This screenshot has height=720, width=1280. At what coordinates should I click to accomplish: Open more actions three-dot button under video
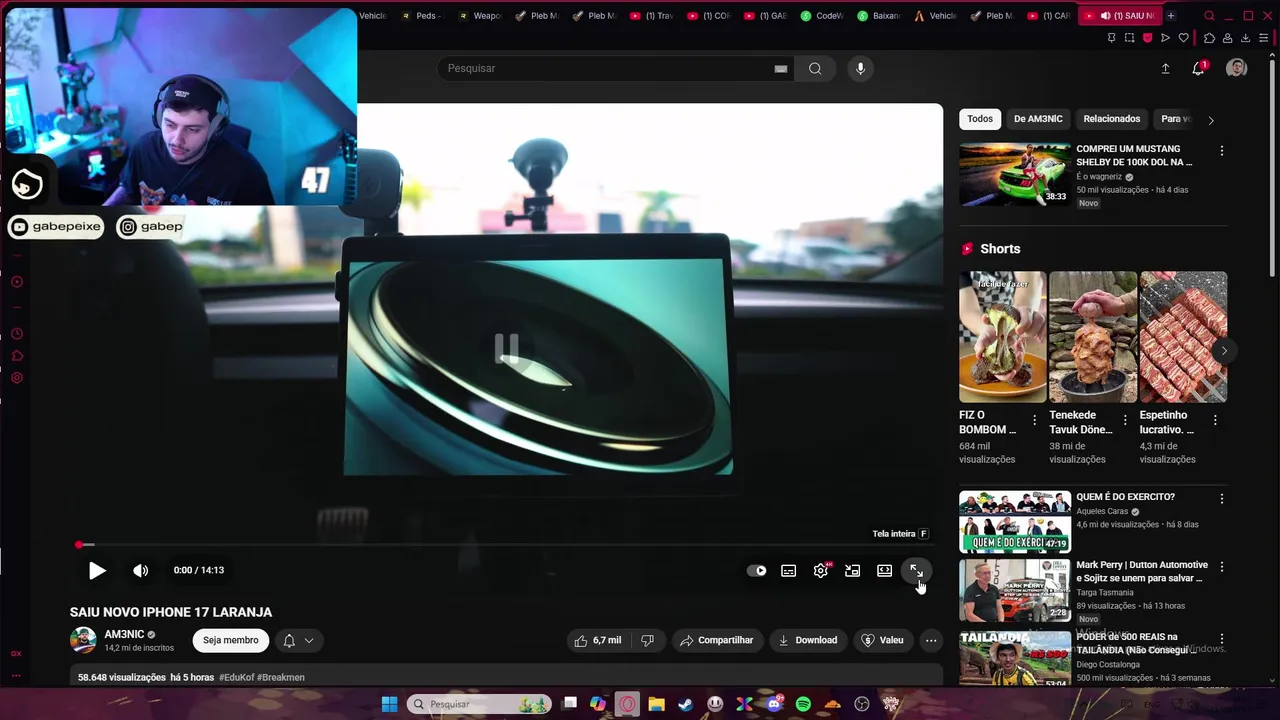coord(931,640)
